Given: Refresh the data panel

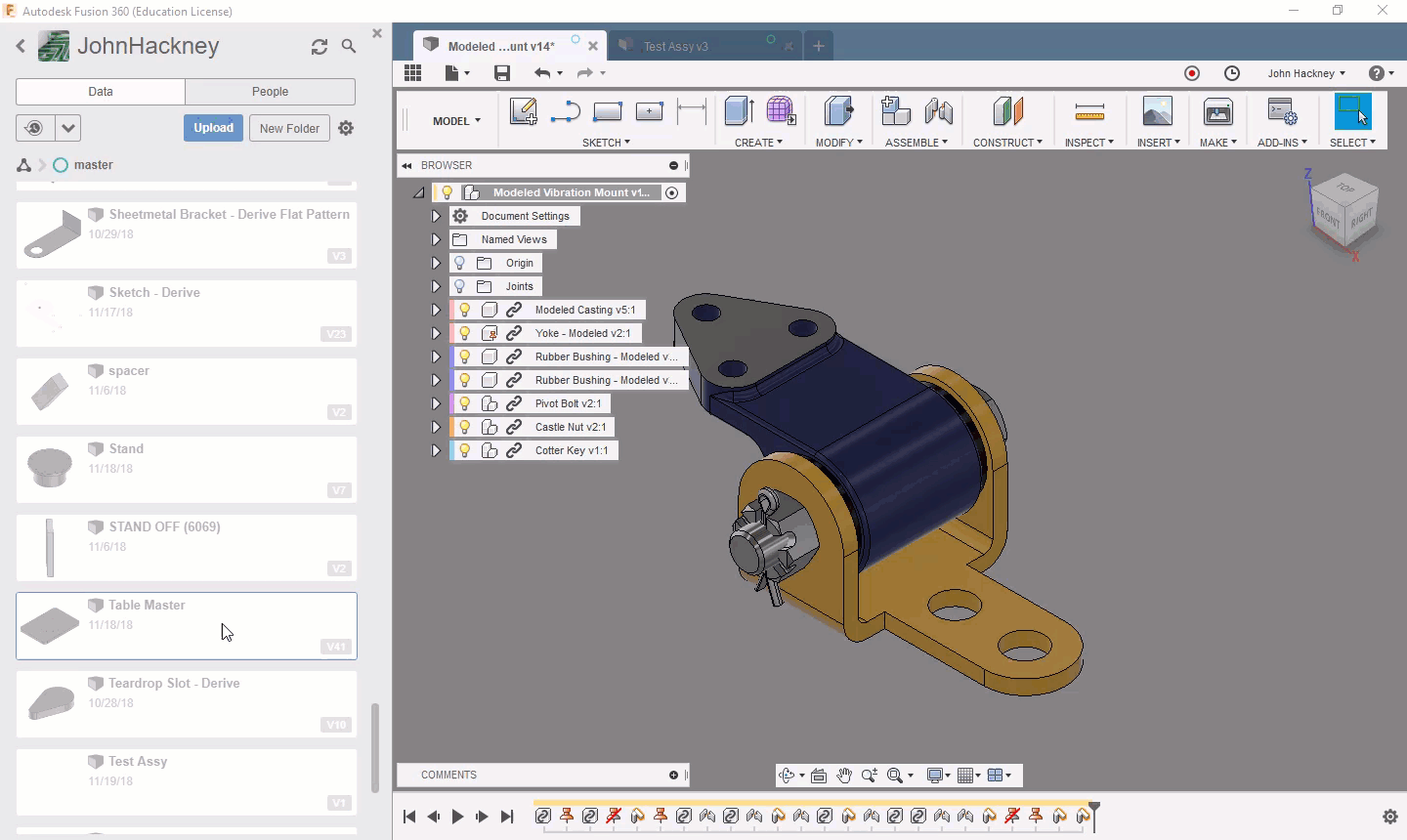Looking at the screenshot, I should coord(320,46).
